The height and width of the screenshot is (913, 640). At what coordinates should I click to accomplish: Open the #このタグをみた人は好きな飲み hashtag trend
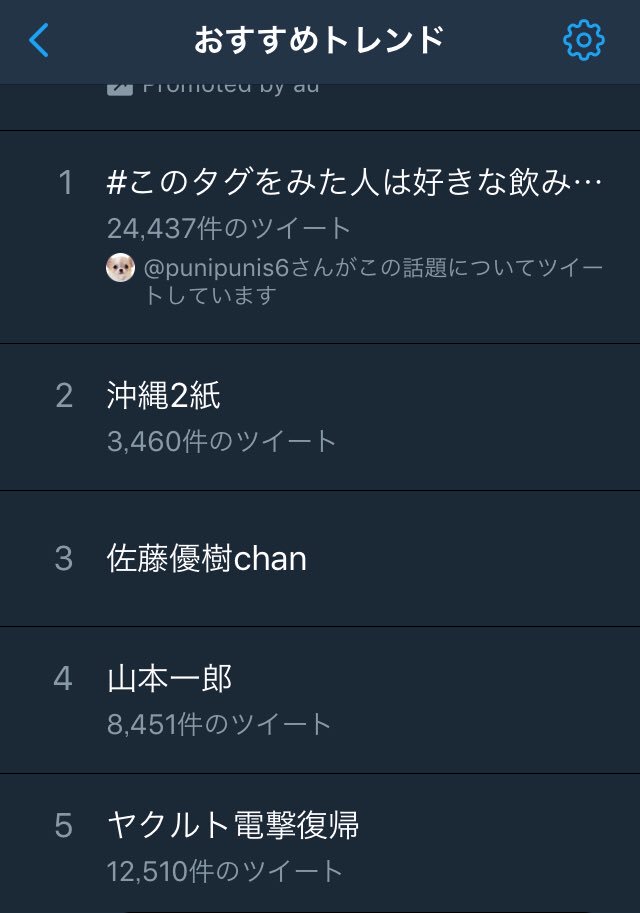tap(355, 183)
